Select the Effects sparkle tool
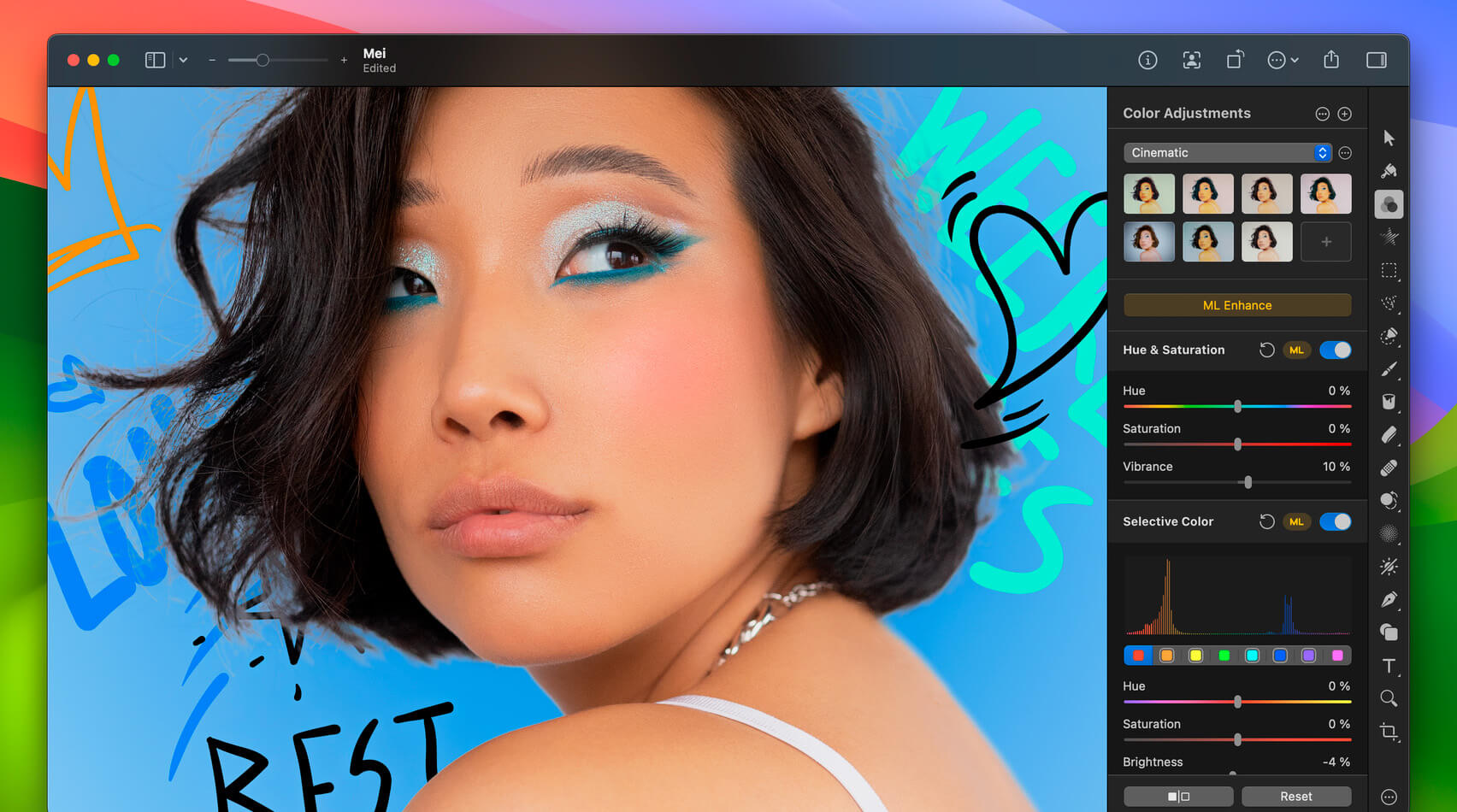The width and height of the screenshot is (1457, 812). [x=1389, y=237]
